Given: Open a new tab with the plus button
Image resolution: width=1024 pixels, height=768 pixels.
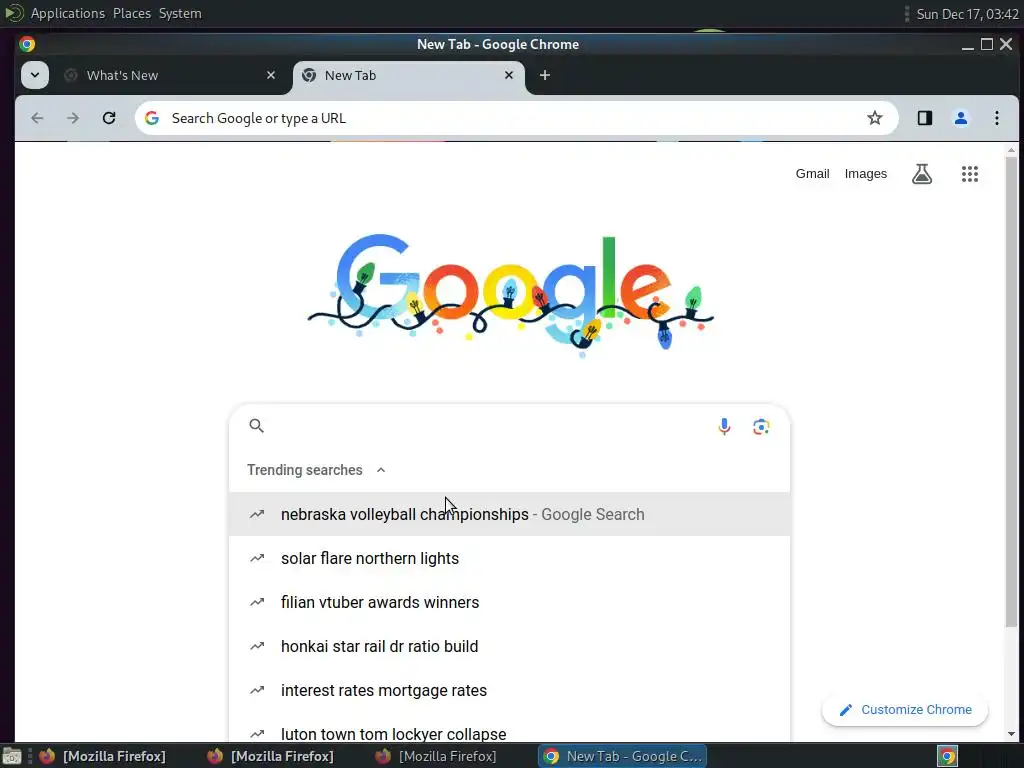Looking at the screenshot, I should tap(545, 75).
